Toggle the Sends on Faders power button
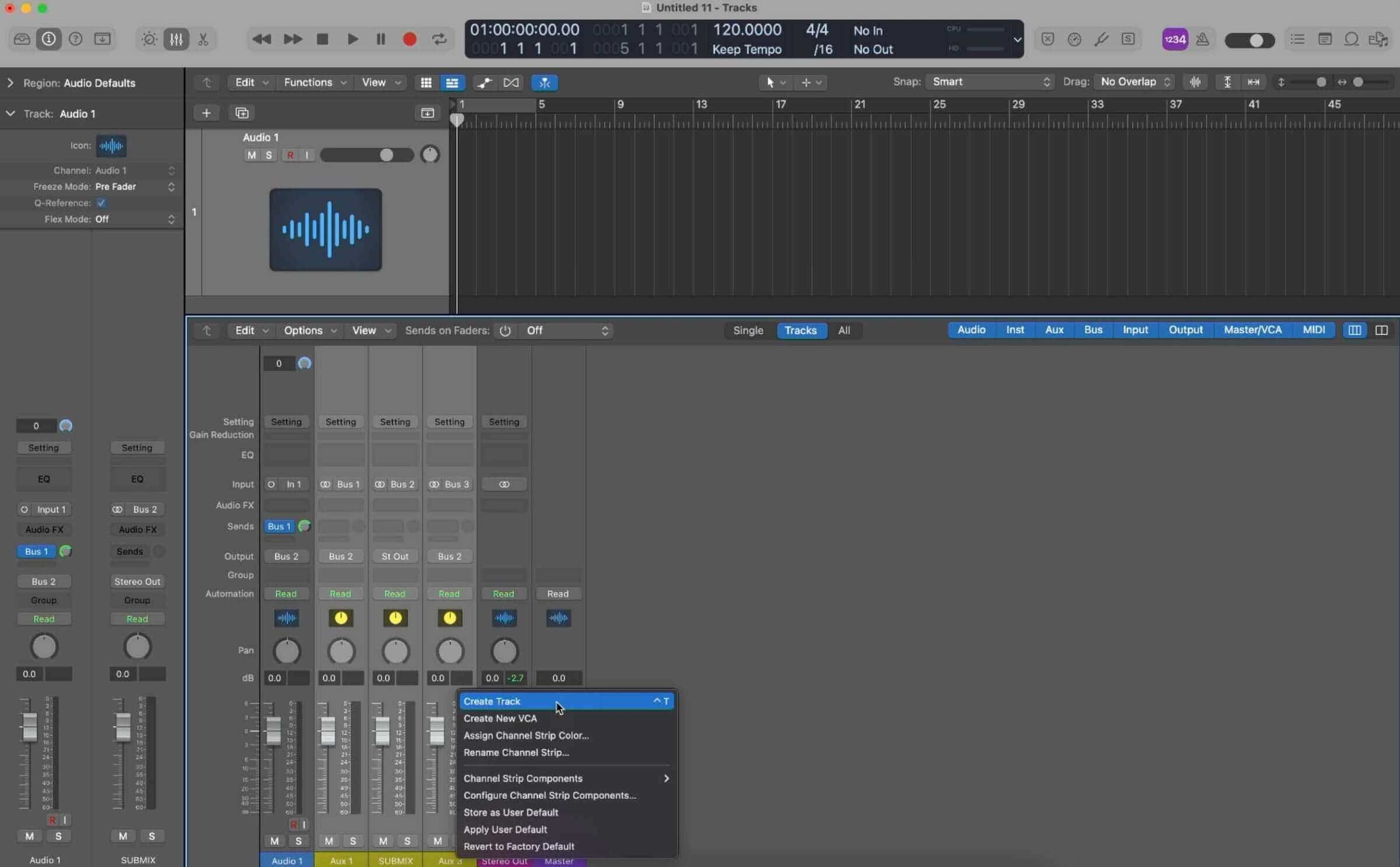This screenshot has height=867, width=1400. pos(505,331)
